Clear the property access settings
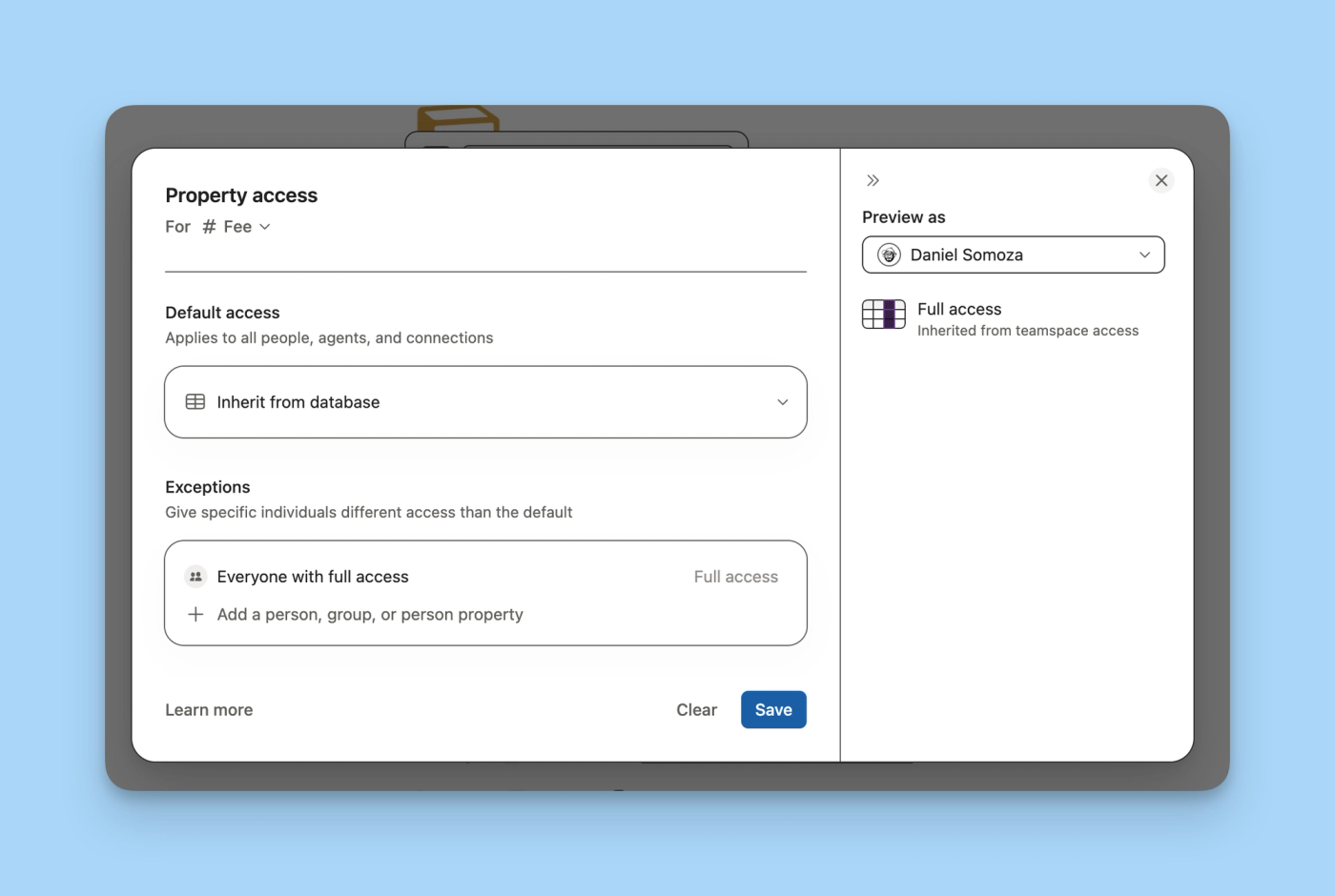The height and width of the screenshot is (896, 1335). tap(696, 710)
